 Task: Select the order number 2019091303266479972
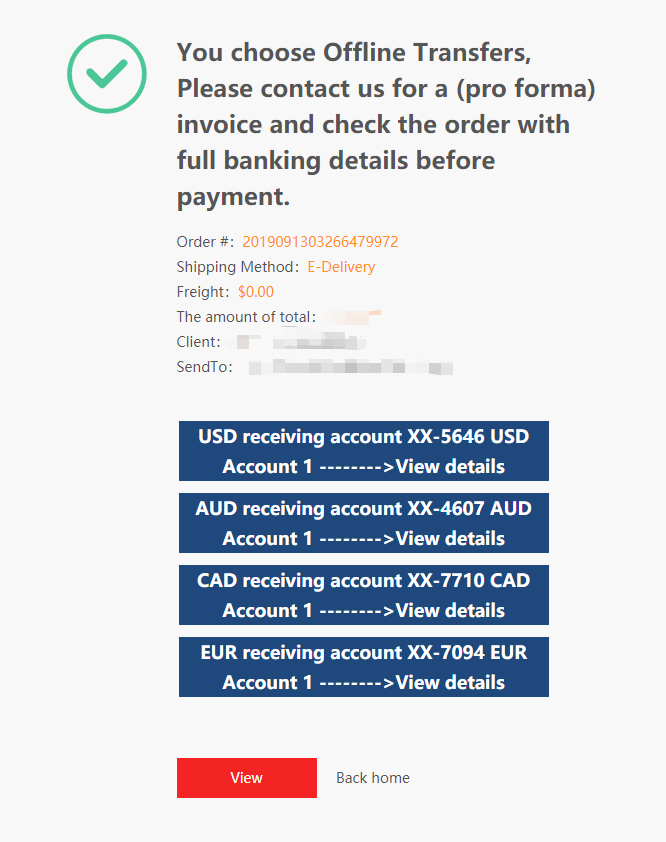(320, 242)
